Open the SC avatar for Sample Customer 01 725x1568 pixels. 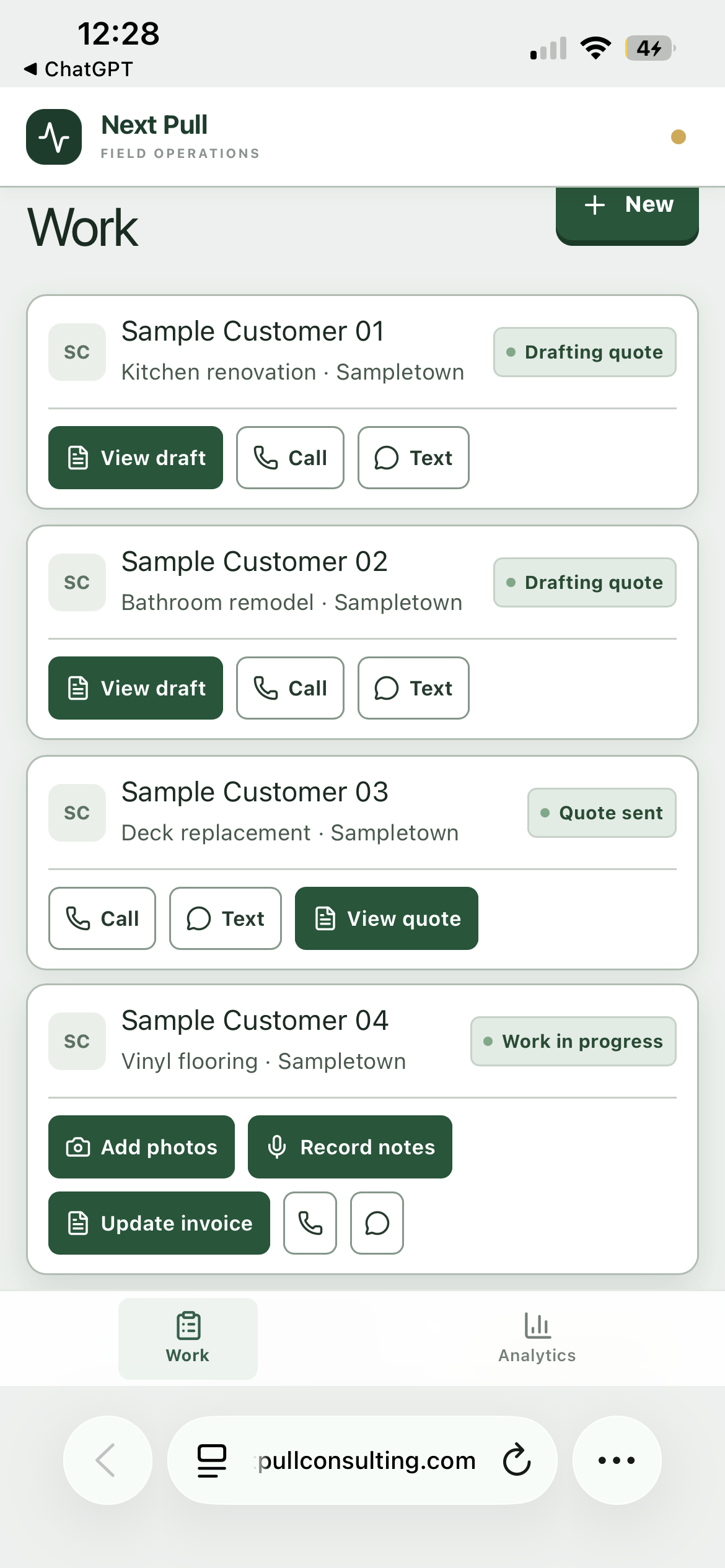click(x=77, y=352)
